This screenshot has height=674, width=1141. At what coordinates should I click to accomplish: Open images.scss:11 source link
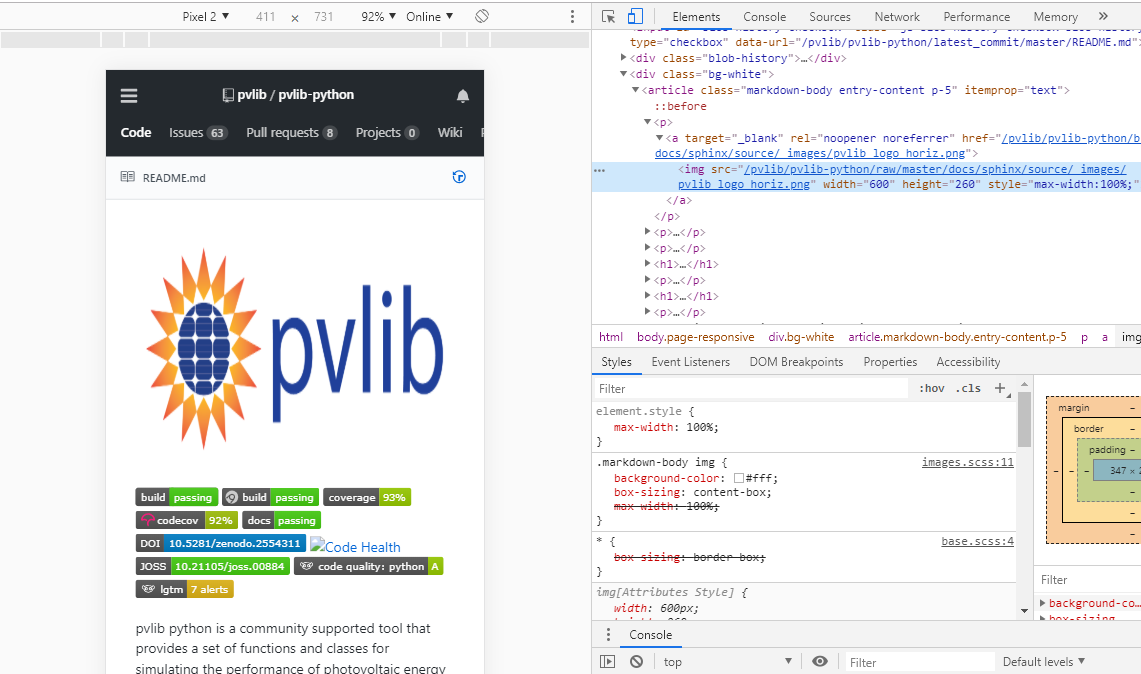click(x=967, y=462)
